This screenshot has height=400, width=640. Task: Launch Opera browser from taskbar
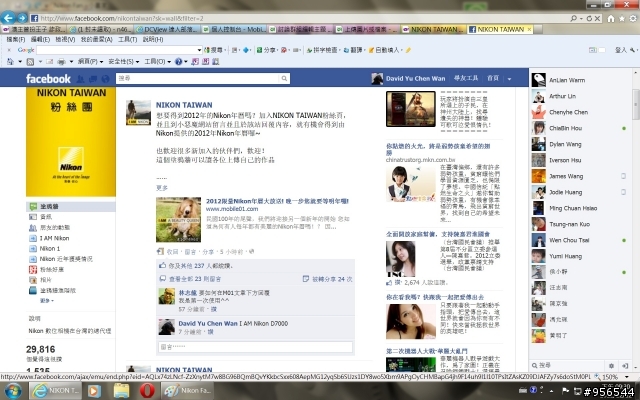click(147, 391)
